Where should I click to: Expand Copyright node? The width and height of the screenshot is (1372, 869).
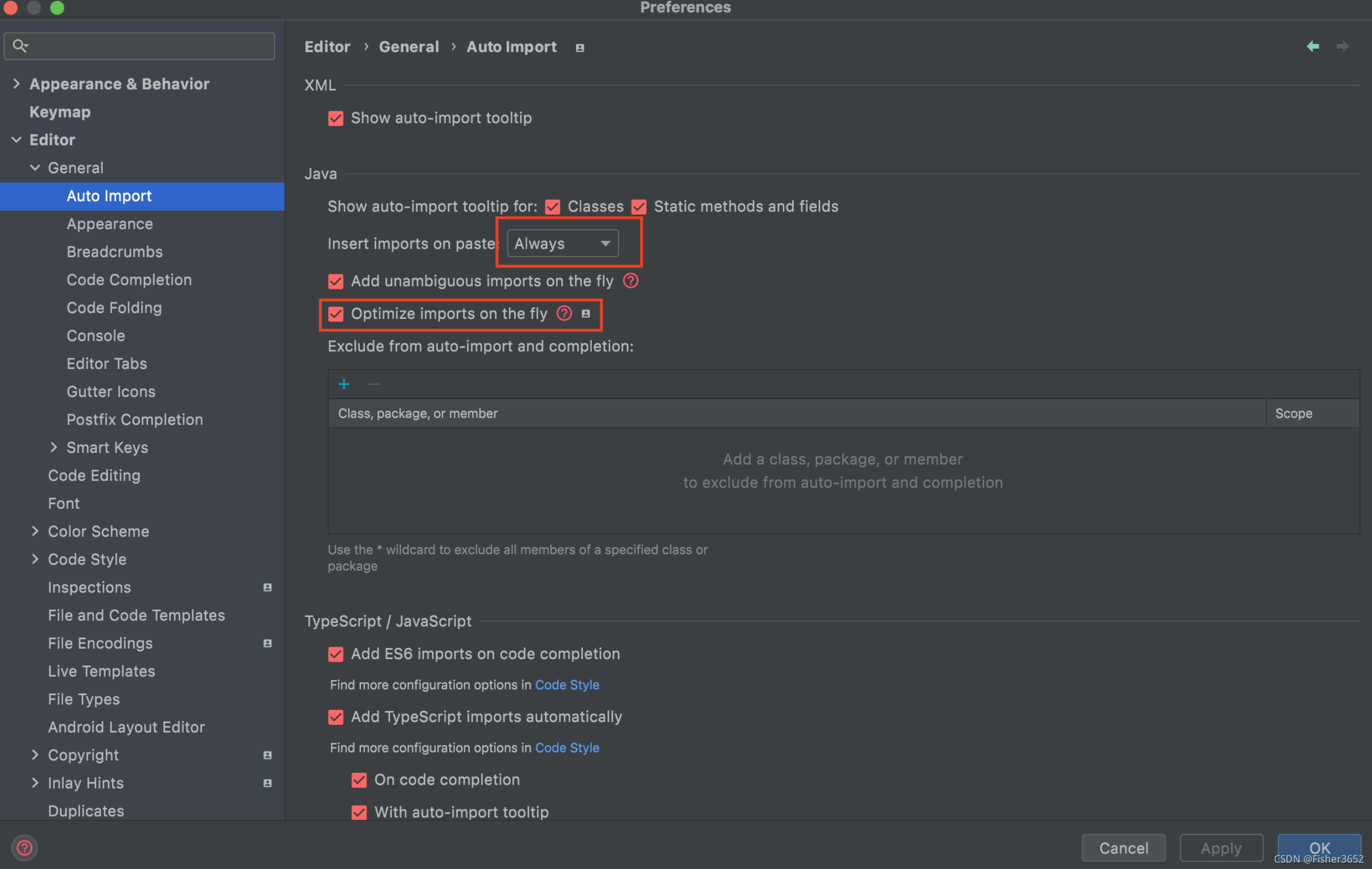35,754
